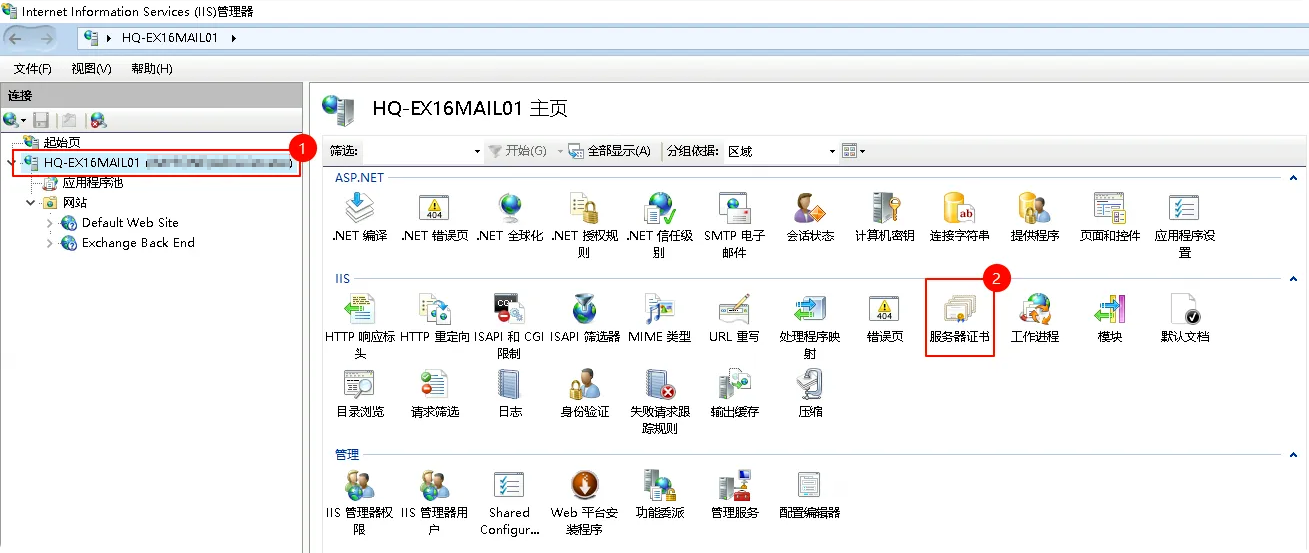The width and height of the screenshot is (1309, 553).
Task: Expand the Exchange Back End node
Action: [x=50, y=243]
